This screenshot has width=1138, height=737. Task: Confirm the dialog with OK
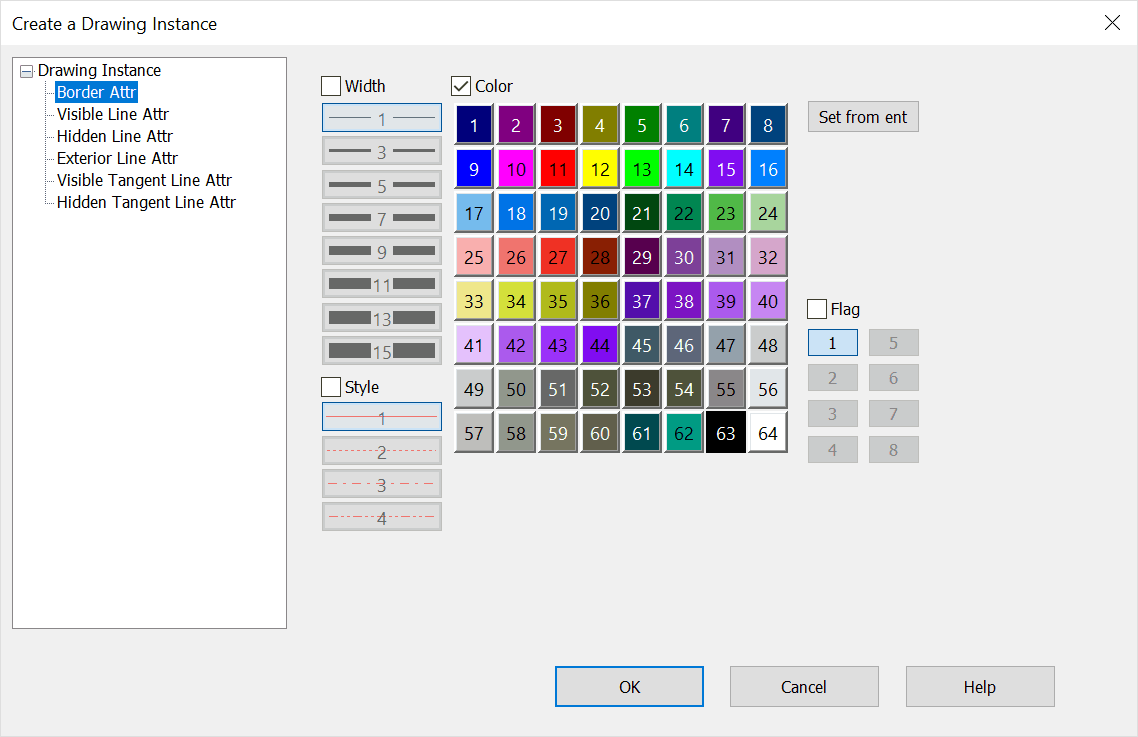[x=629, y=686]
